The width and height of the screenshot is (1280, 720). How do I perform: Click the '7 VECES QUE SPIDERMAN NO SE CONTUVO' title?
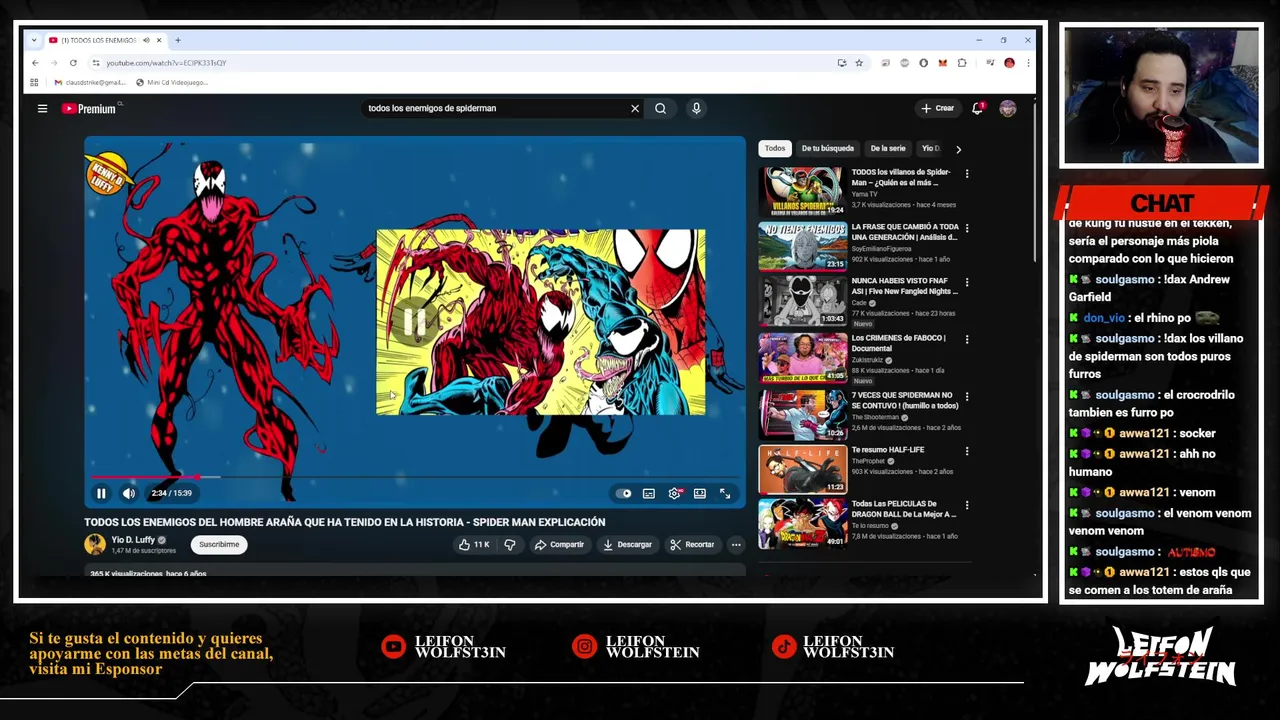[x=905, y=400]
